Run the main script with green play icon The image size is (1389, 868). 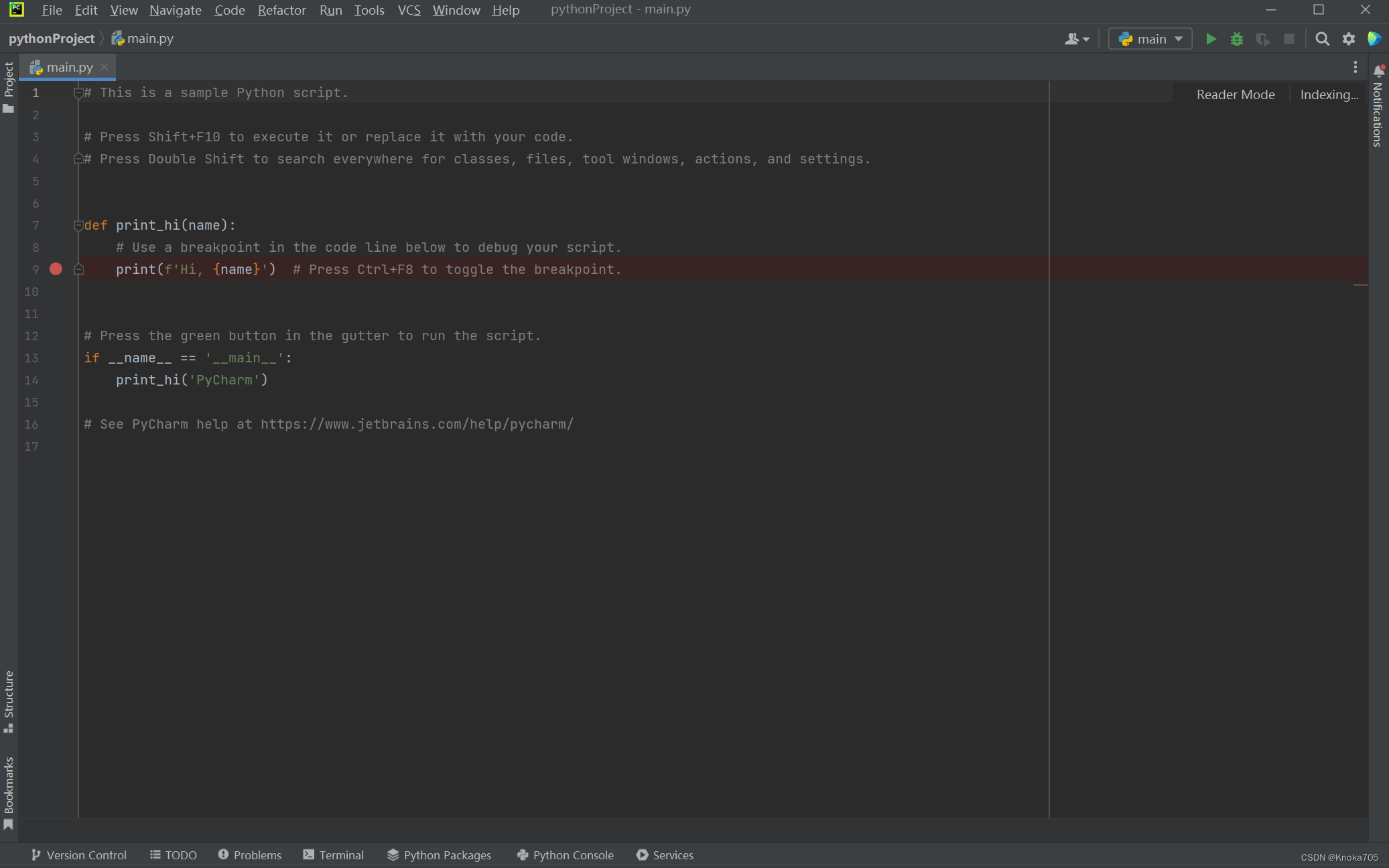[1211, 39]
